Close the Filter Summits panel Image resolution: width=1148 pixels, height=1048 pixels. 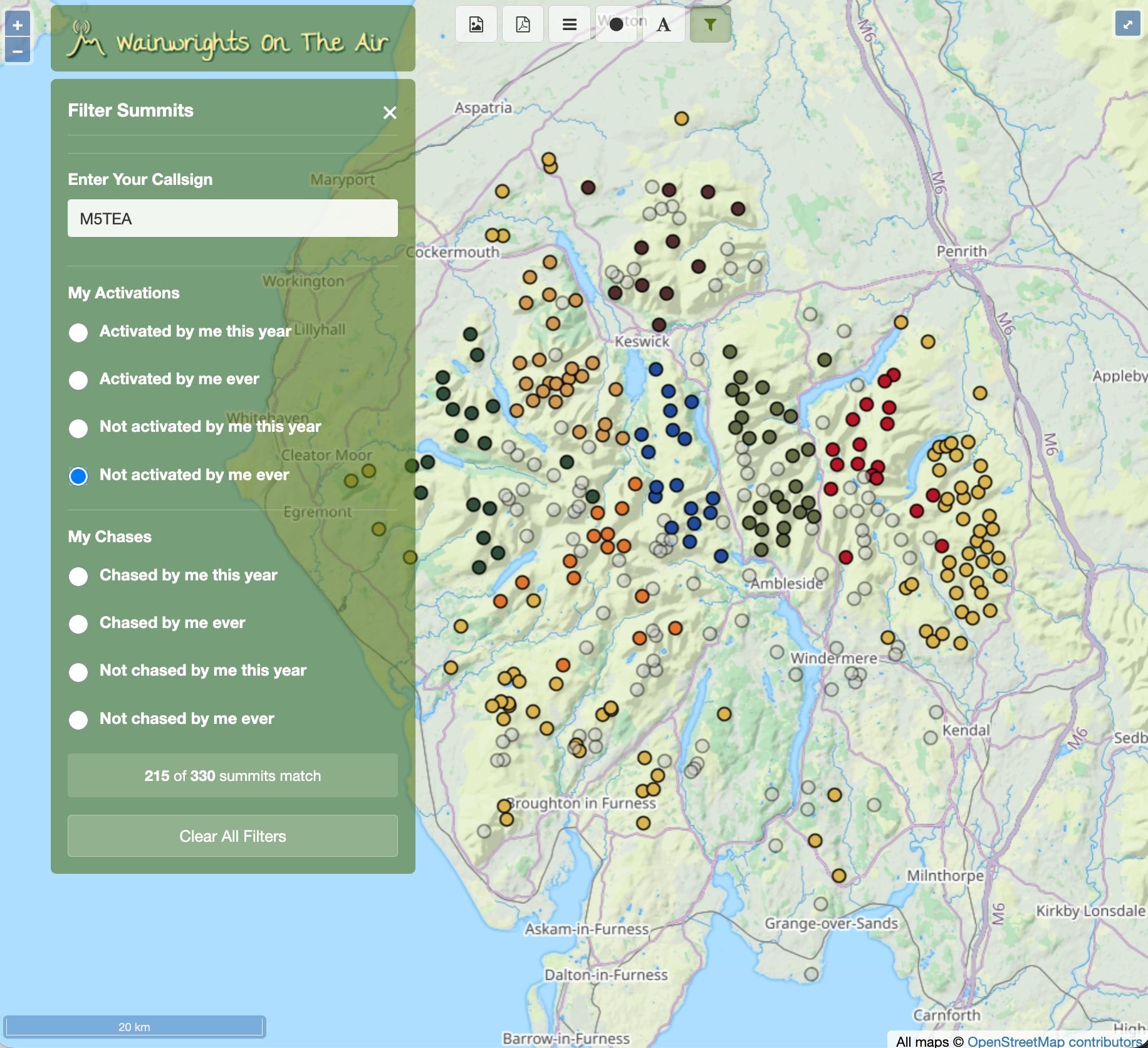click(x=390, y=113)
